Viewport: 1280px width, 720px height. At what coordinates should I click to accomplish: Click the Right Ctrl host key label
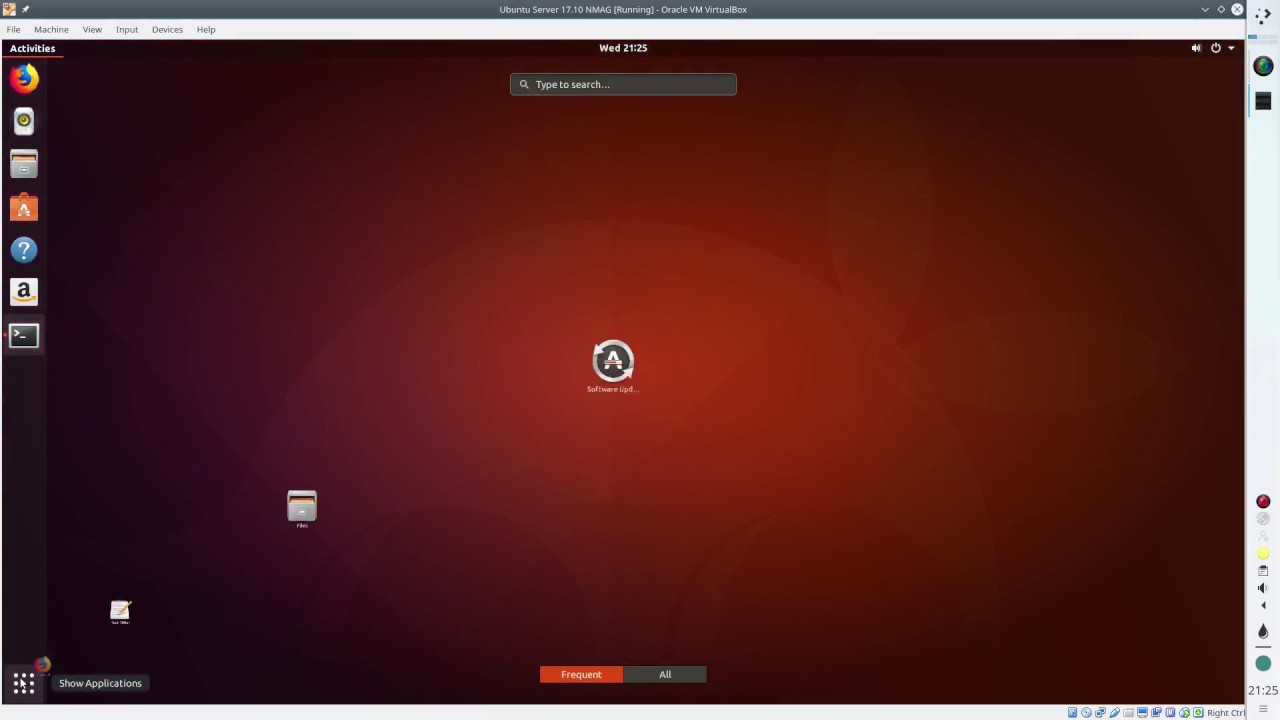click(x=1225, y=713)
